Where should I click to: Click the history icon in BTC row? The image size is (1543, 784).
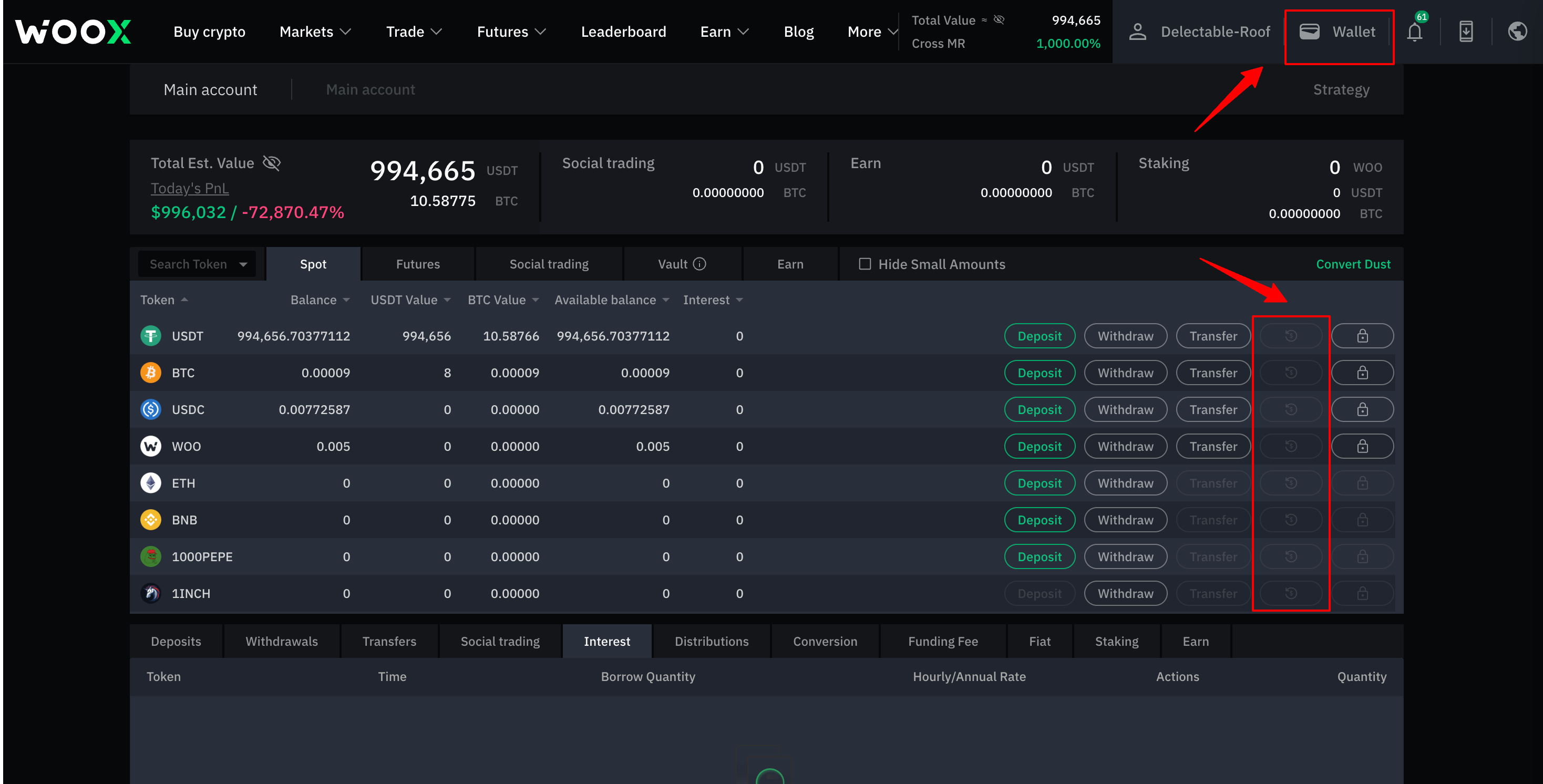1291,373
